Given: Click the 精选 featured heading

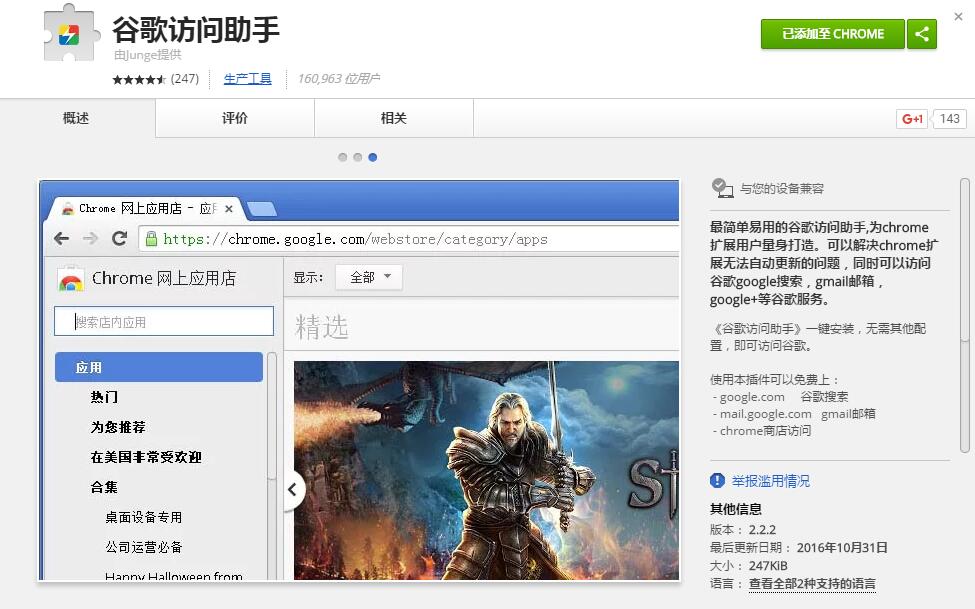Looking at the screenshot, I should point(321,327).
